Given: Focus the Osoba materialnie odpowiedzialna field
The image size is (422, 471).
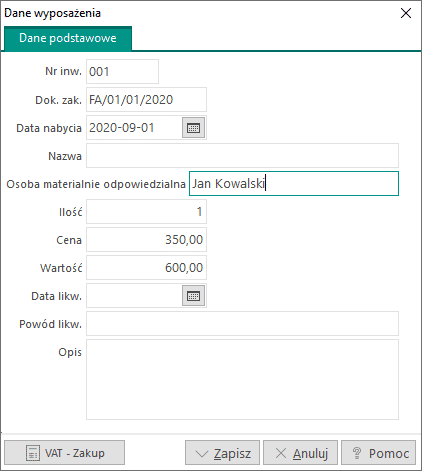Looking at the screenshot, I should tap(294, 184).
